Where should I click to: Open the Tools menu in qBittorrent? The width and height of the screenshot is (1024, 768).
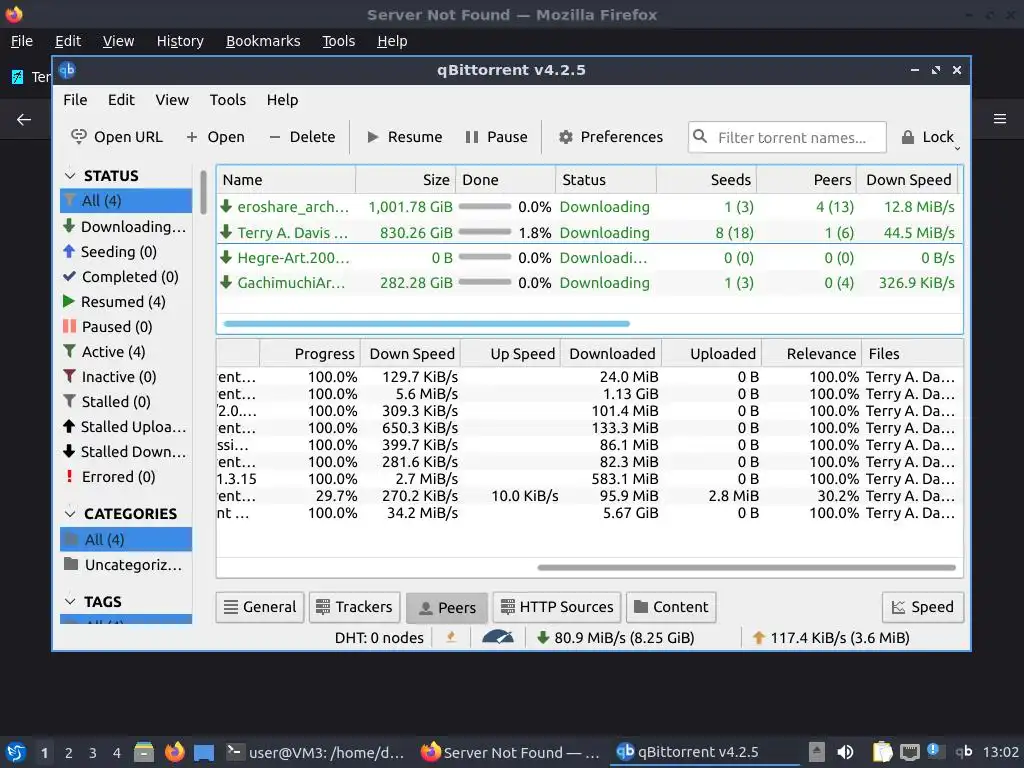click(227, 100)
